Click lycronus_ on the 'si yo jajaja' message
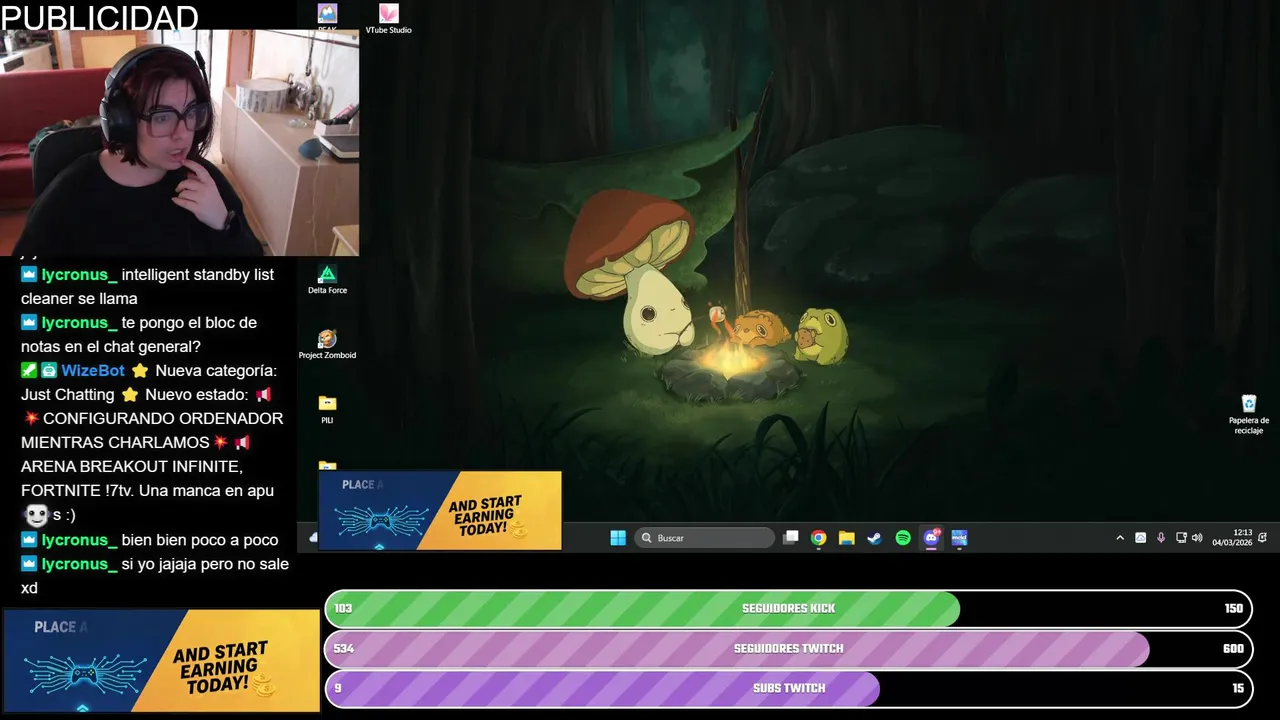Viewport: 1280px width, 720px height. pos(80,564)
